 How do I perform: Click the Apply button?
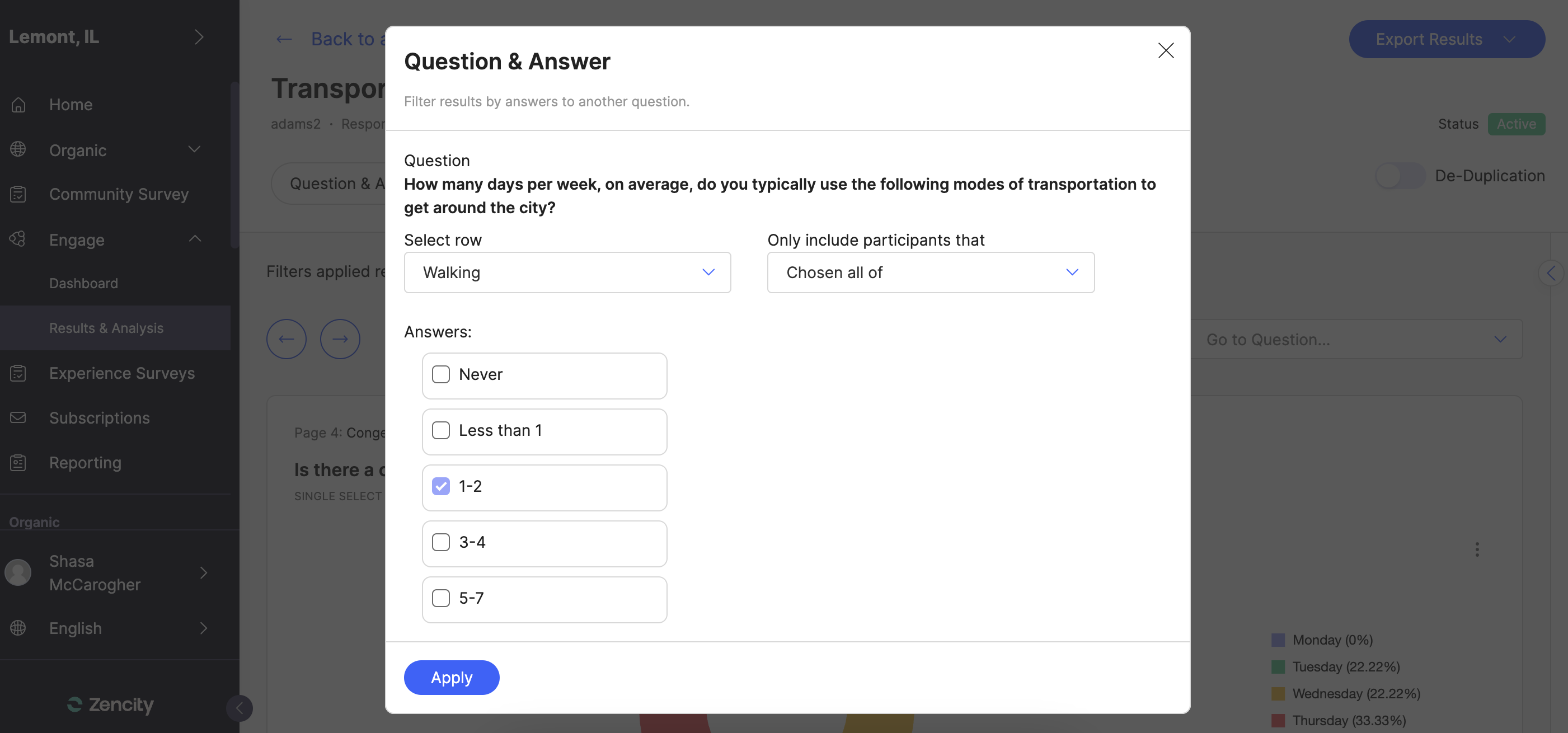(x=451, y=678)
